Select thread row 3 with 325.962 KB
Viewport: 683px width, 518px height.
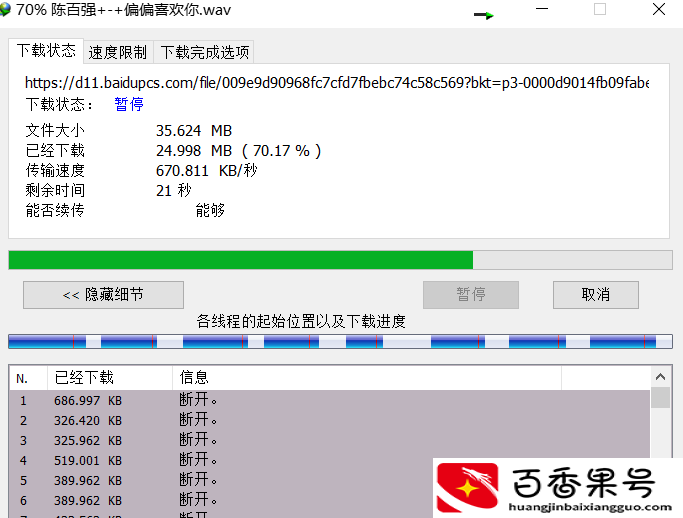[x=330, y=440]
